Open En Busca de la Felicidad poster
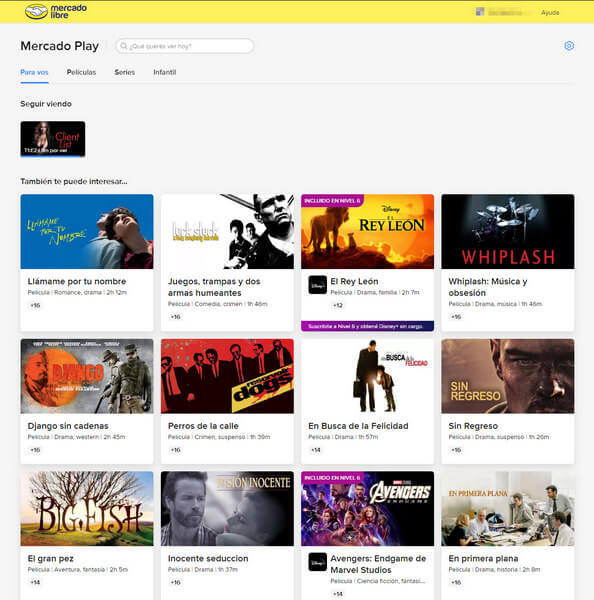Screen dimensions: 594x600 [x=367, y=376]
